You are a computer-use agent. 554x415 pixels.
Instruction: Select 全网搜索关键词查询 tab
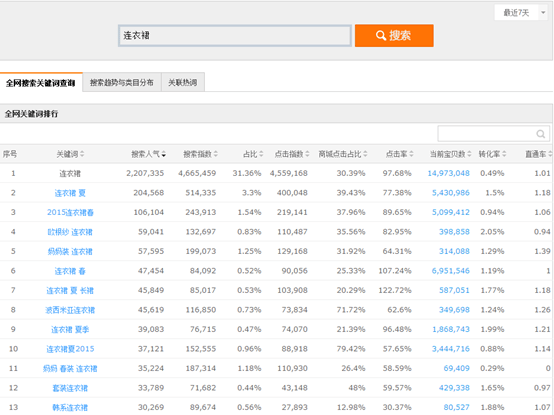tap(41, 83)
